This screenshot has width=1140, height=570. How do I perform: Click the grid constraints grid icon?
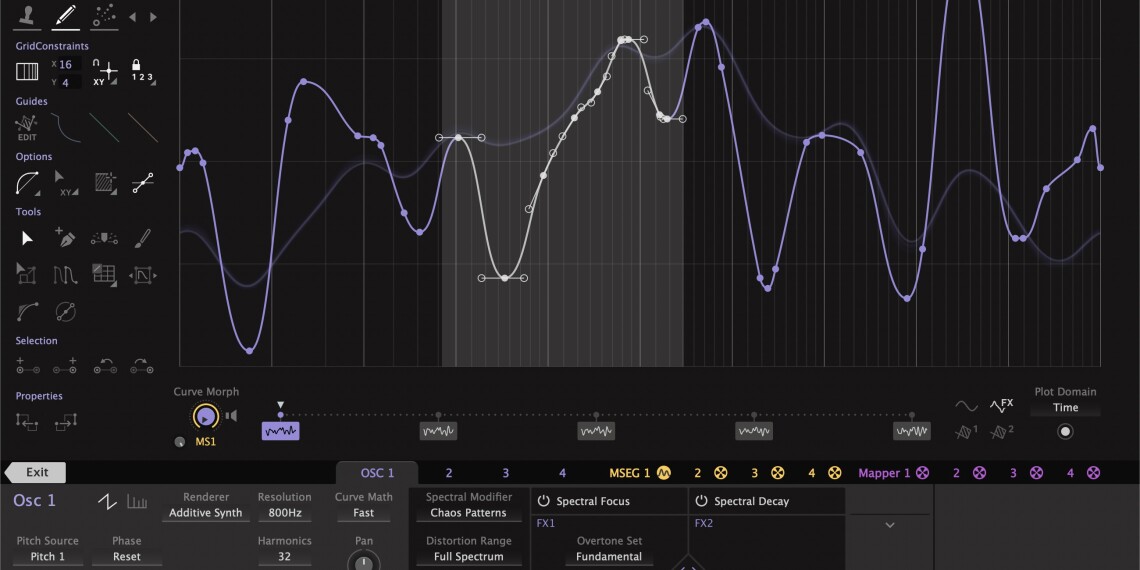(27, 72)
